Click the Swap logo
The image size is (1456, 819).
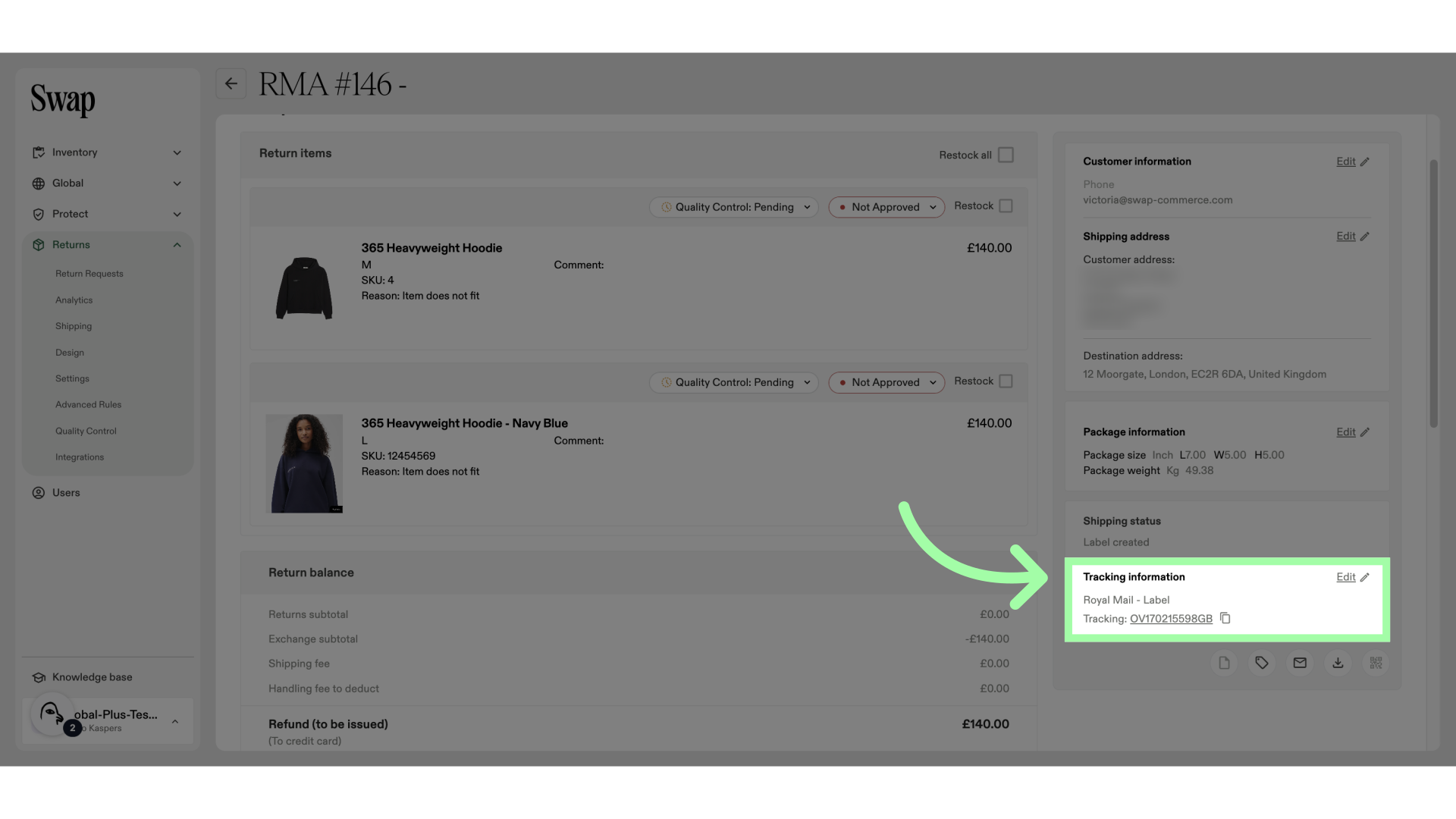(x=63, y=100)
